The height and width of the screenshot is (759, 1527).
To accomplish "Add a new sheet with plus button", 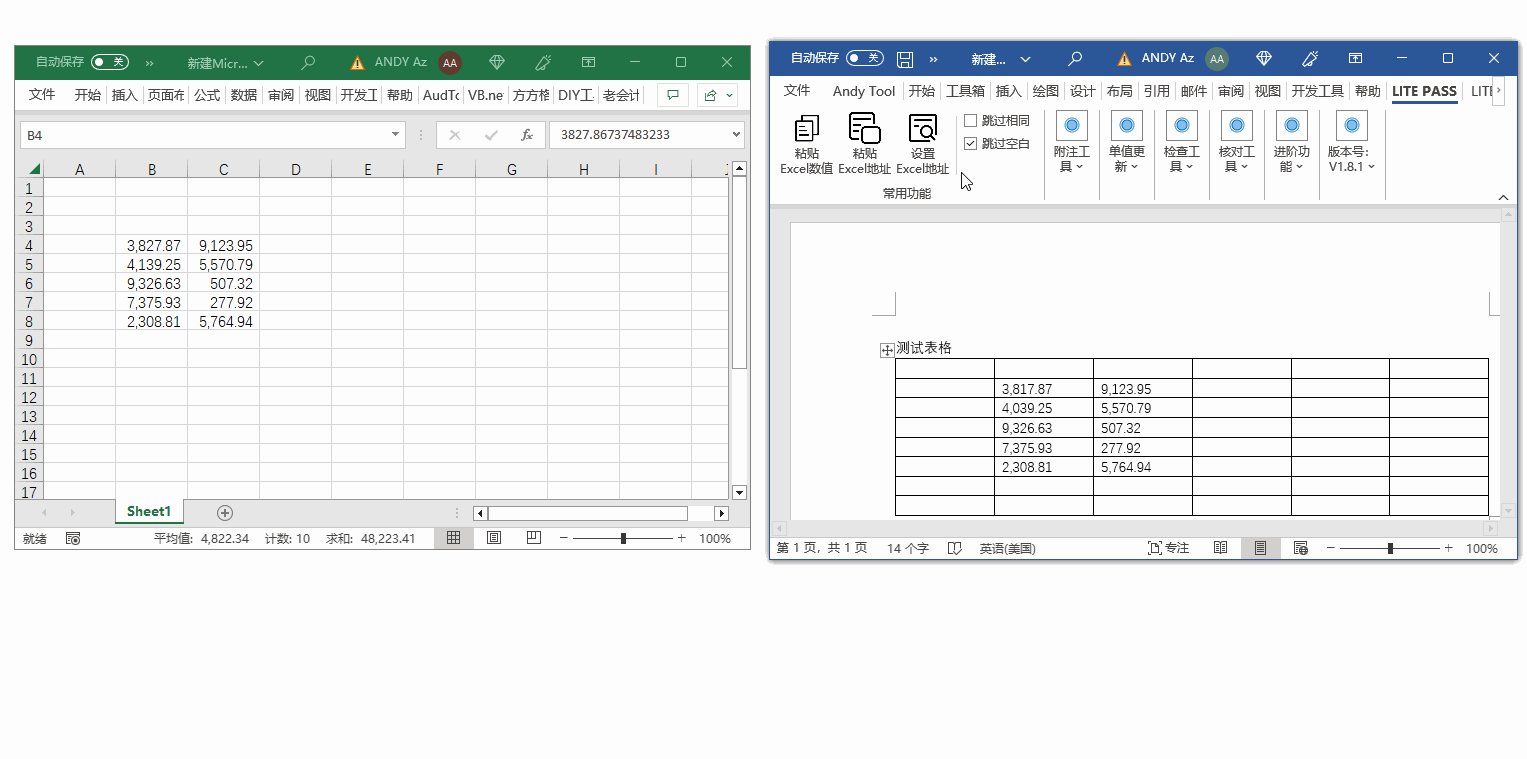I will pyautogui.click(x=225, y=512).
